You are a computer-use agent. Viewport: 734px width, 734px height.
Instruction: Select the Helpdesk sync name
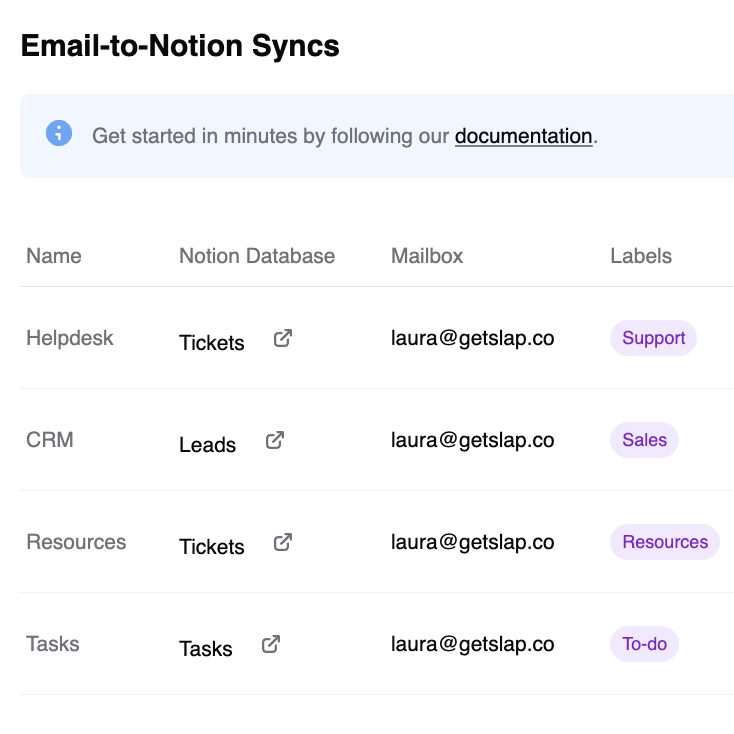tap(70, 338)
